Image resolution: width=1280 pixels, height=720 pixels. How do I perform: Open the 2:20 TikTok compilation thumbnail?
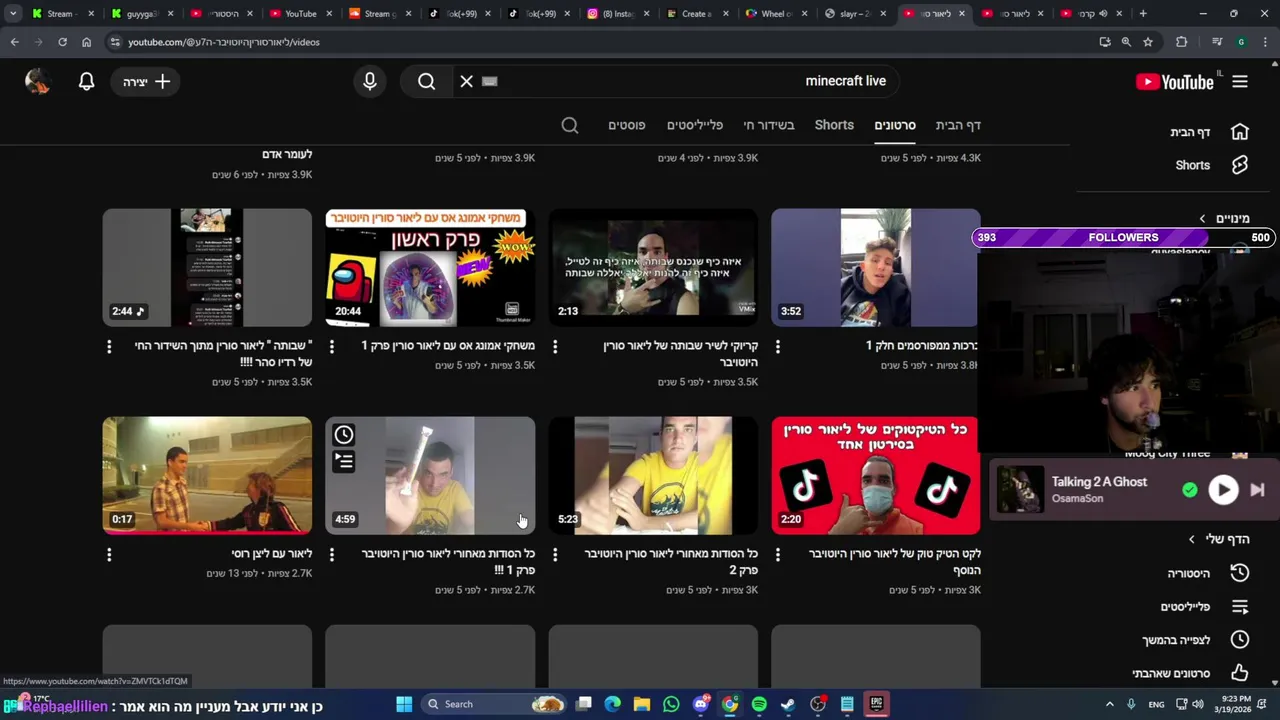tap(875, 476)
